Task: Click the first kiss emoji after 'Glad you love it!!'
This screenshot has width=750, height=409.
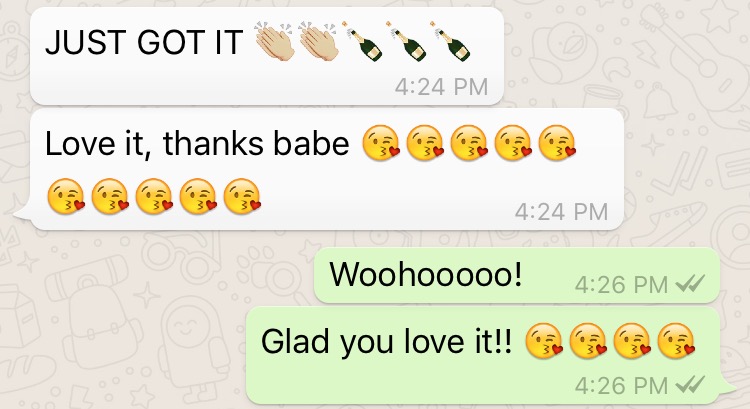Action: 544,341
